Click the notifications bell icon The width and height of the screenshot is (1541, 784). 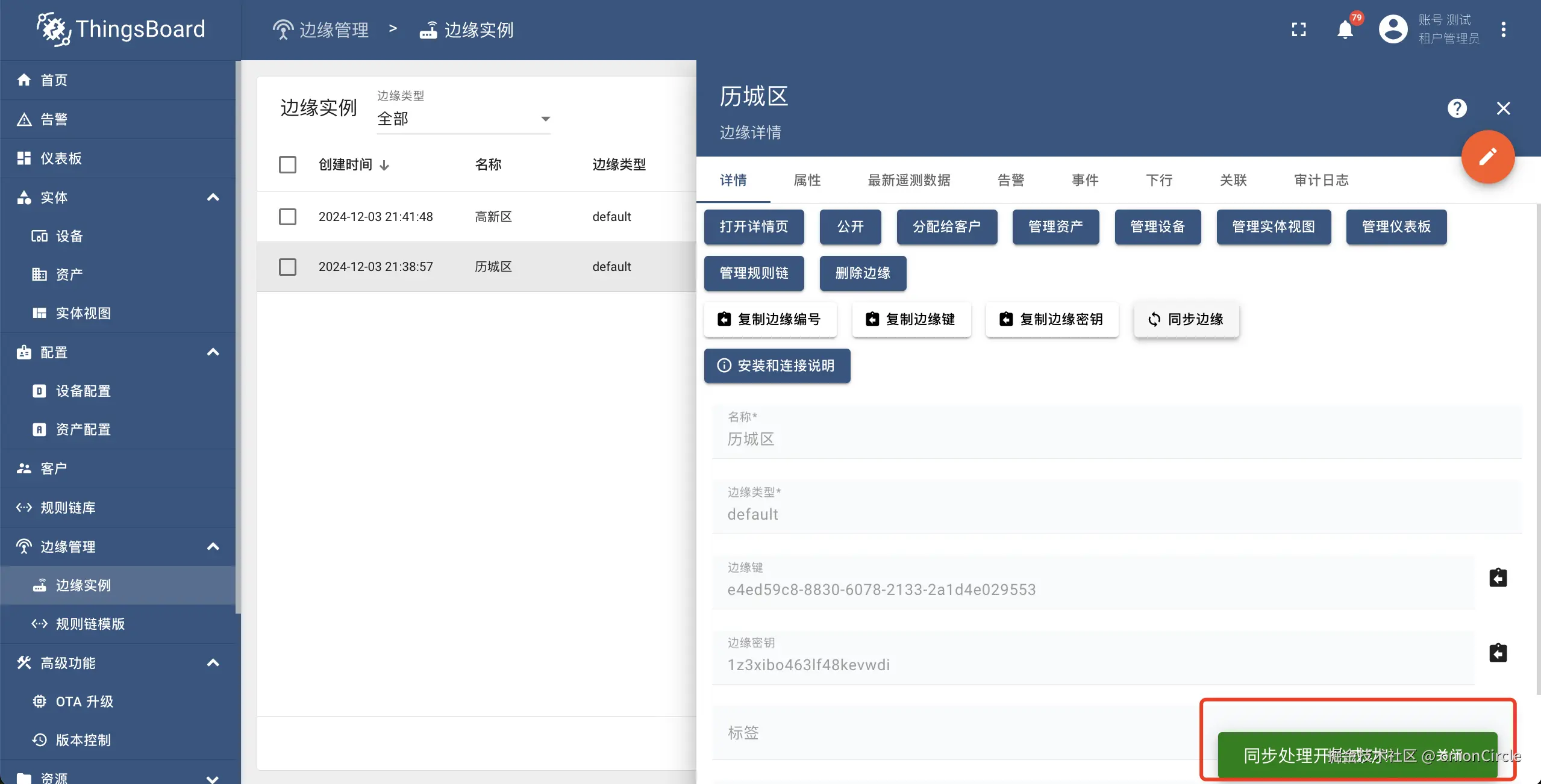click(x=1345, y=30)
